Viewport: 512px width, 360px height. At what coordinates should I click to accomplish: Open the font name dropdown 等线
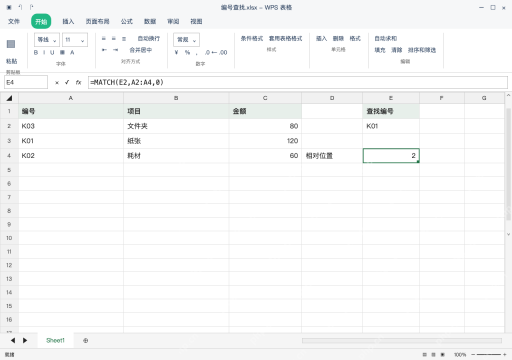(47, 40)
